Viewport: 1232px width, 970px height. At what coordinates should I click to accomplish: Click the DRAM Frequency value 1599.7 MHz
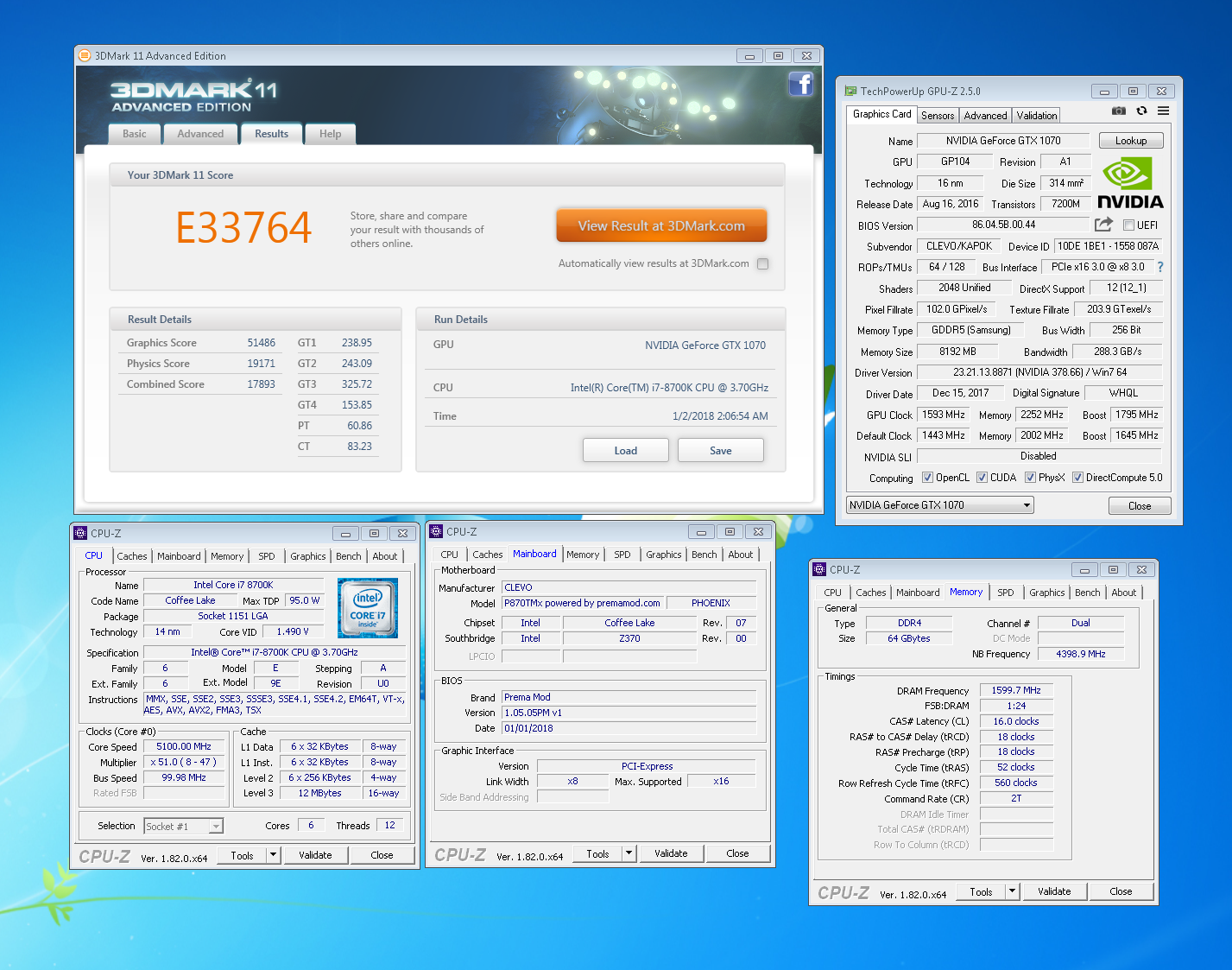pos(1016,691)
